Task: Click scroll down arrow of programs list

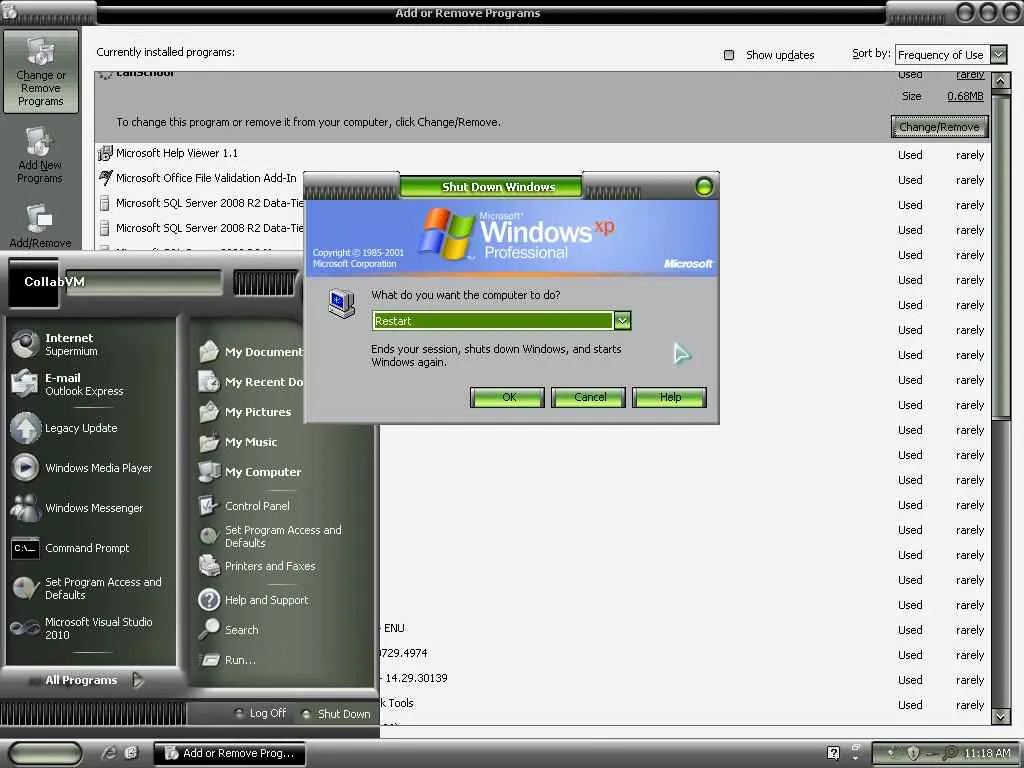Action: (x=1001, y=716)
